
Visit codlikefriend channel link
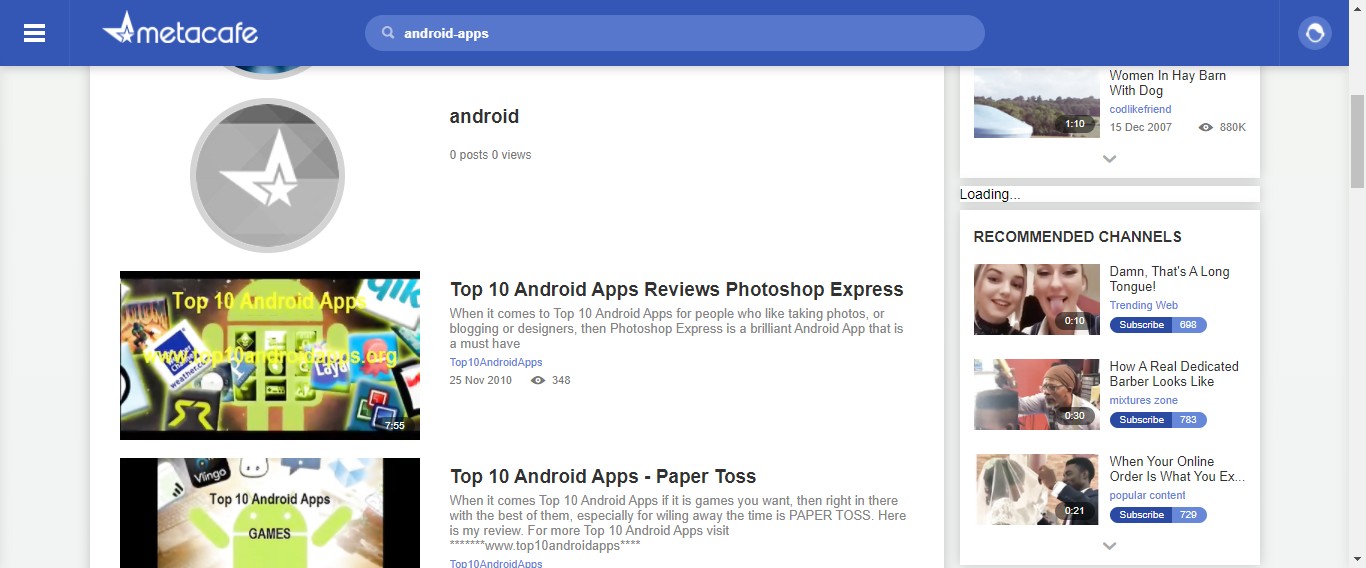[1140, 109]
